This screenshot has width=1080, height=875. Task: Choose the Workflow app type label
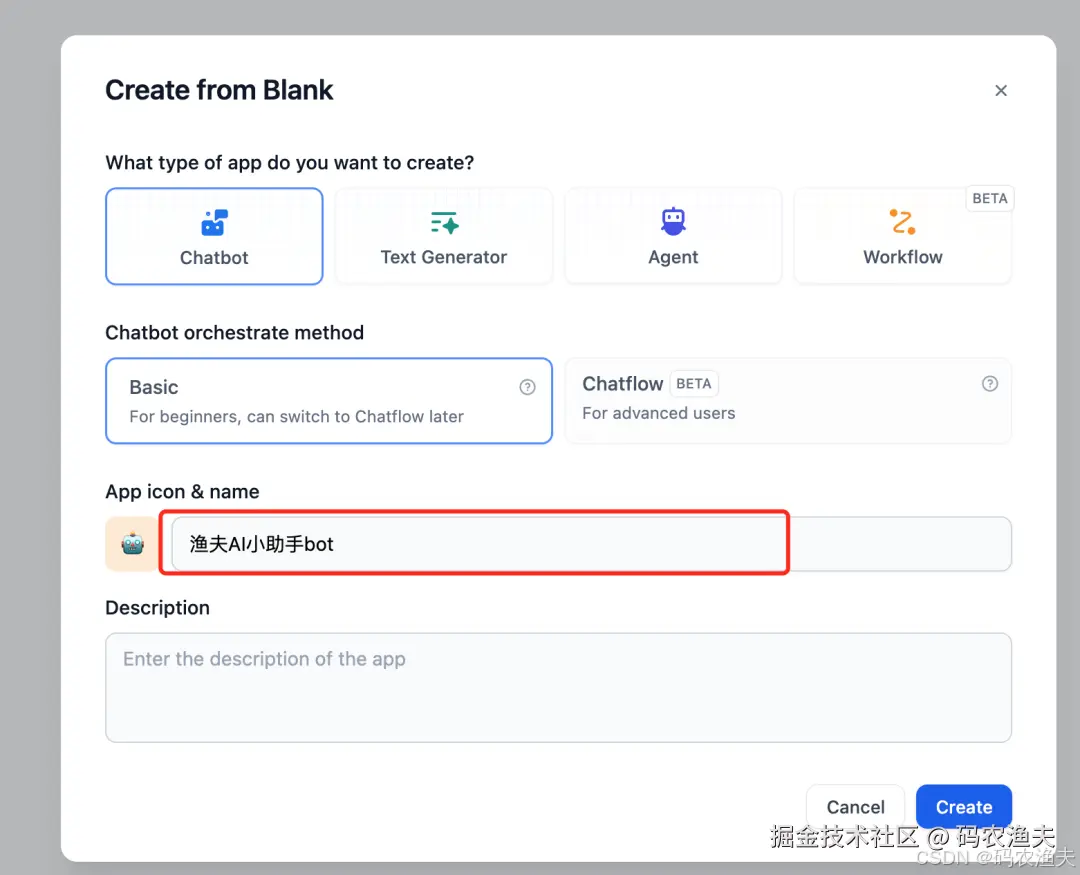pos(902,257)
